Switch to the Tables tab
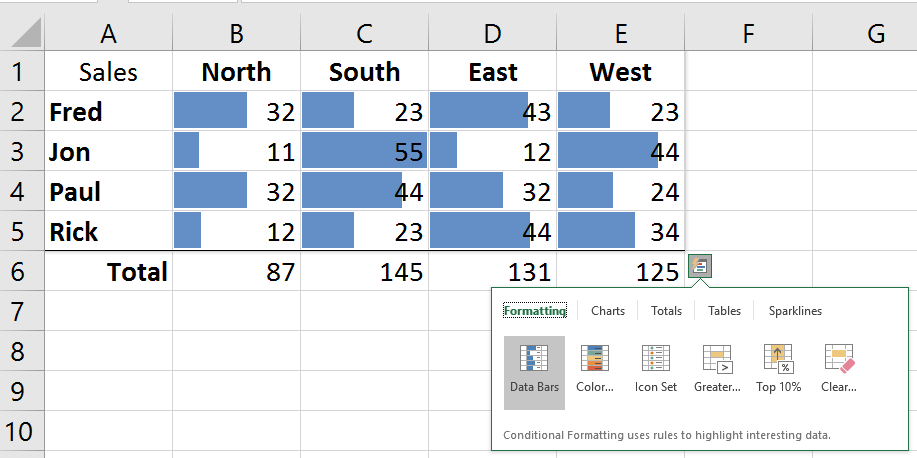Screen dimensions: 917x458 click(x=724, y=311)
